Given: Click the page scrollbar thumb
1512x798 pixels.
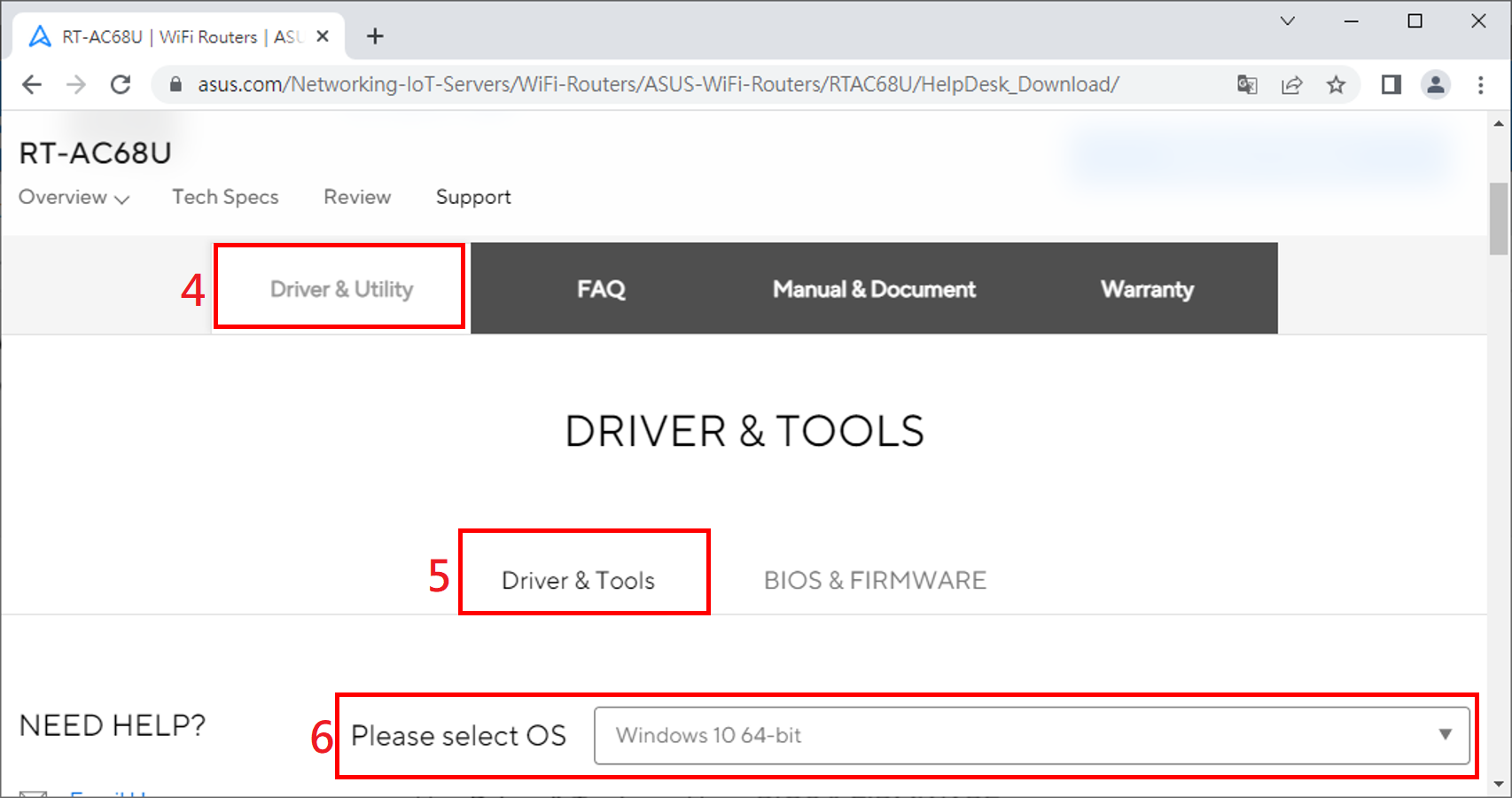Looking at the screenshot, I should tap(1499, 218).
